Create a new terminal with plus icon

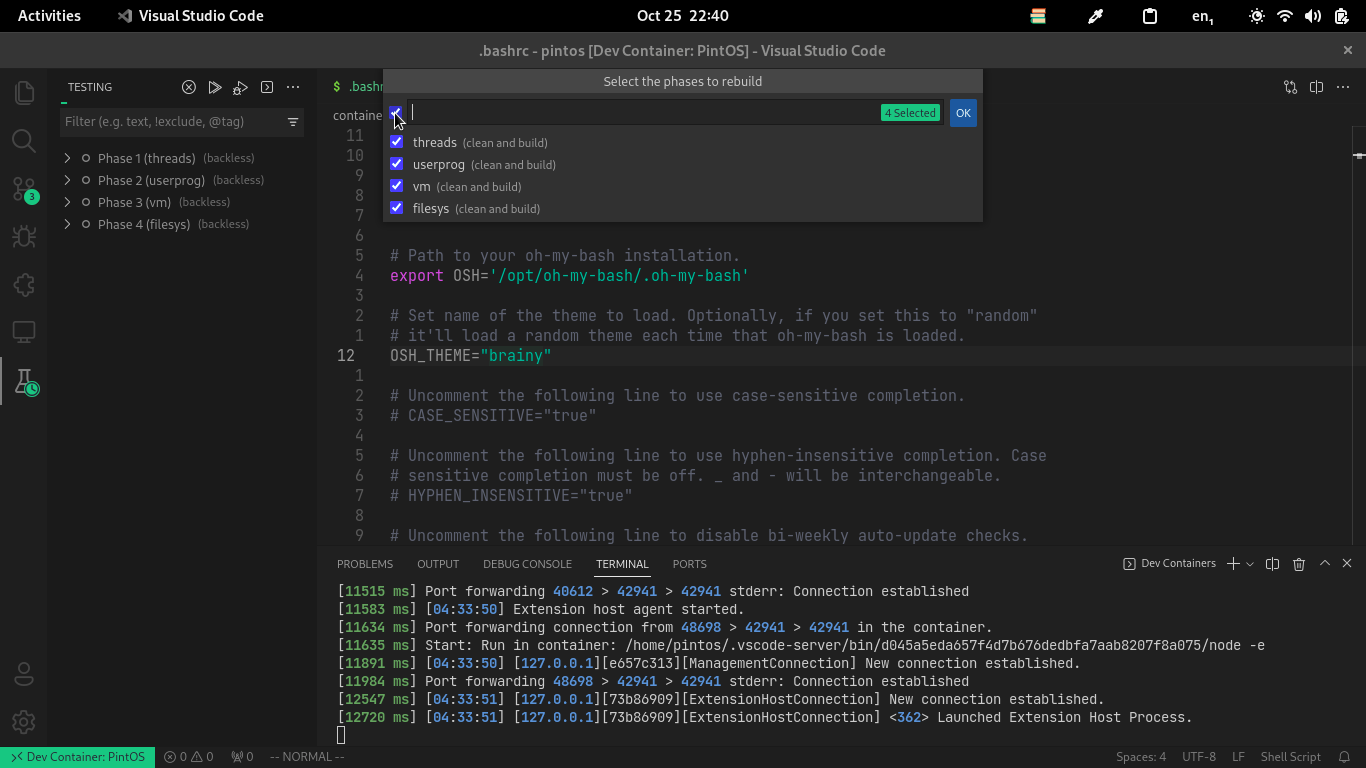click(x=1233, y=564)
